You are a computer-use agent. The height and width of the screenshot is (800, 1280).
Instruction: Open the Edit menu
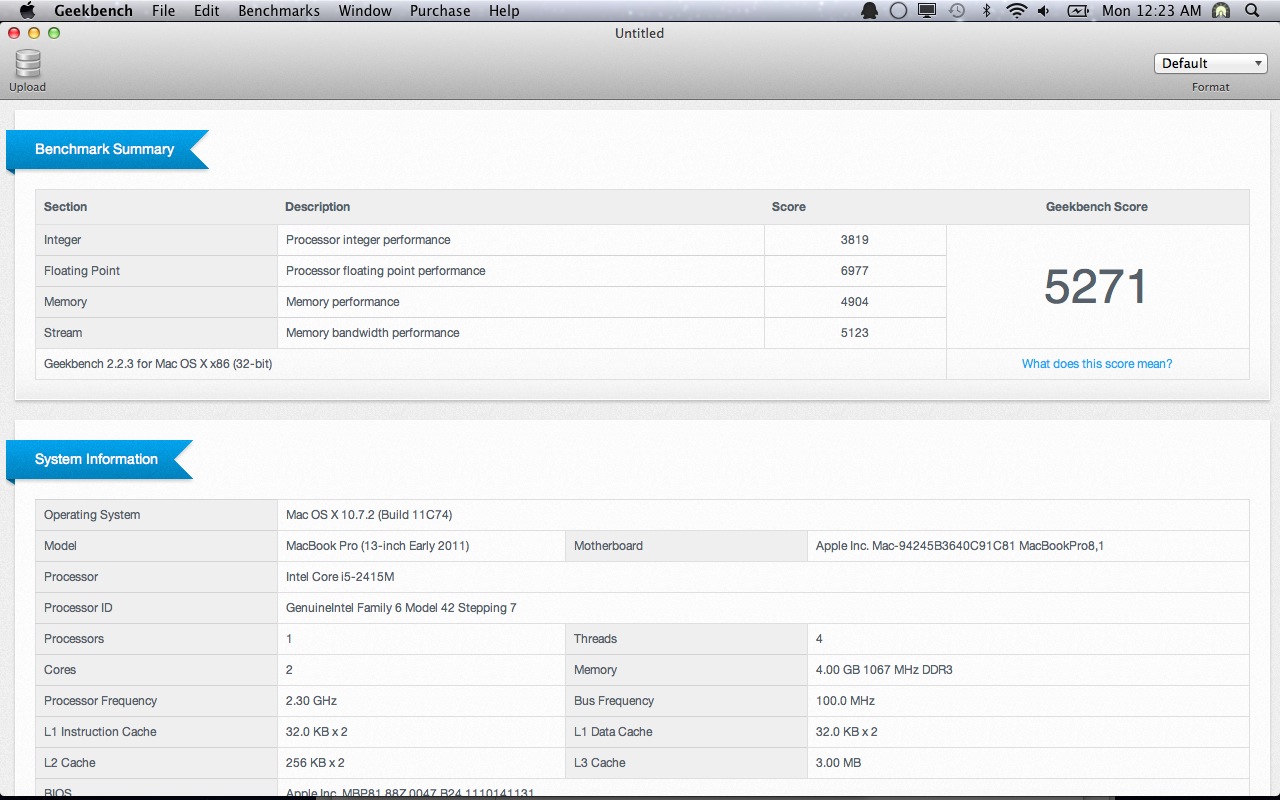click(207, 11)
